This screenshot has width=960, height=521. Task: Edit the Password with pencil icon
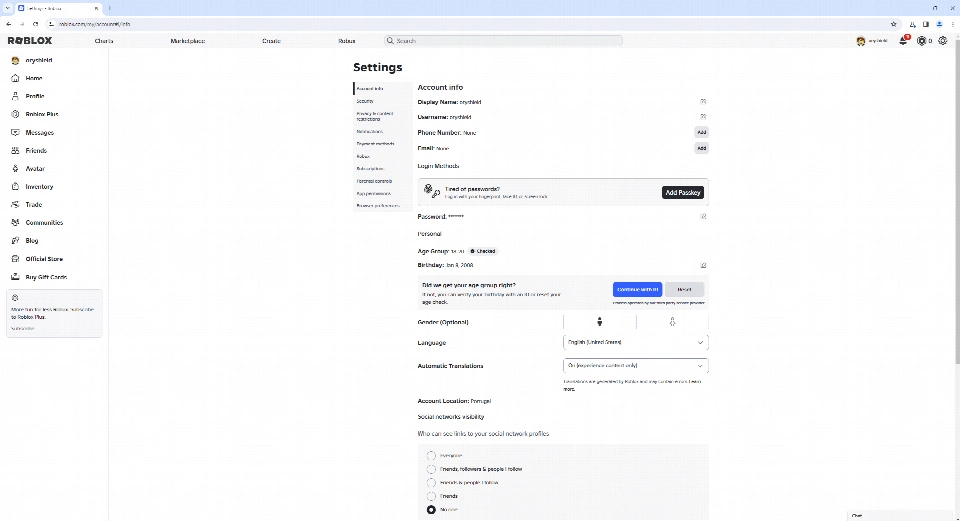(x=703, y=216)
